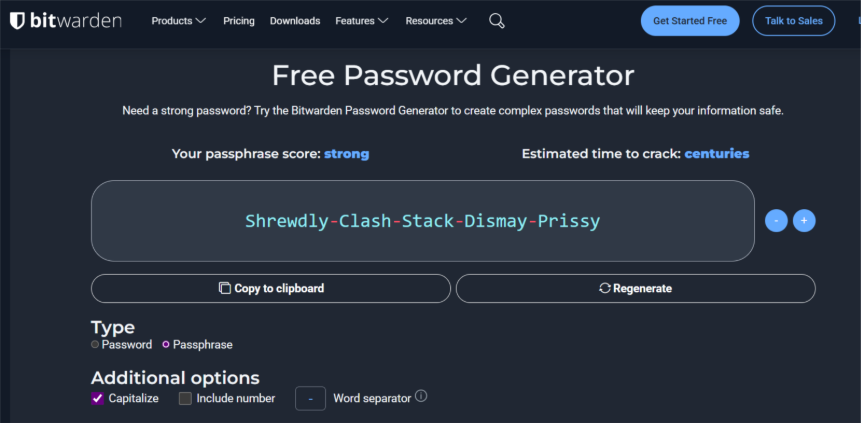This screenshot has width=861, height=423.
Task: Click the minus circle button beside passphrase
Action: point(776,221)
